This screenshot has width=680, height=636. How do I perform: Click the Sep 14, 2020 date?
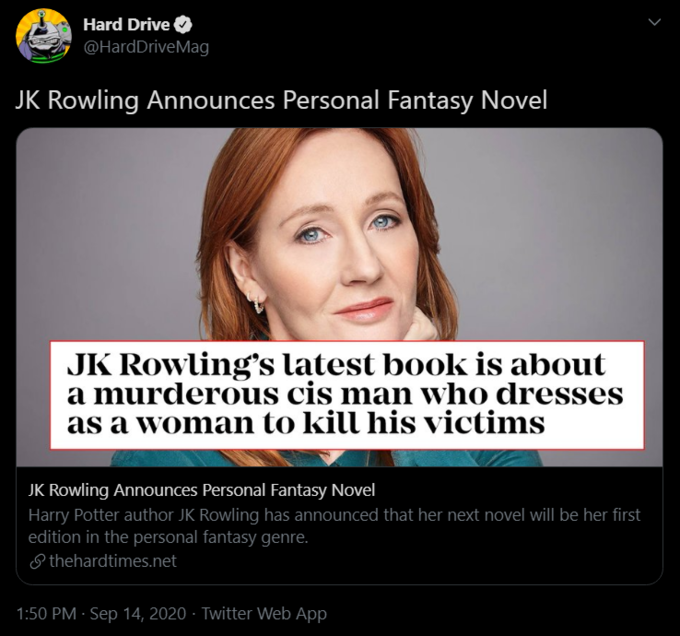[x=138, y=613]
